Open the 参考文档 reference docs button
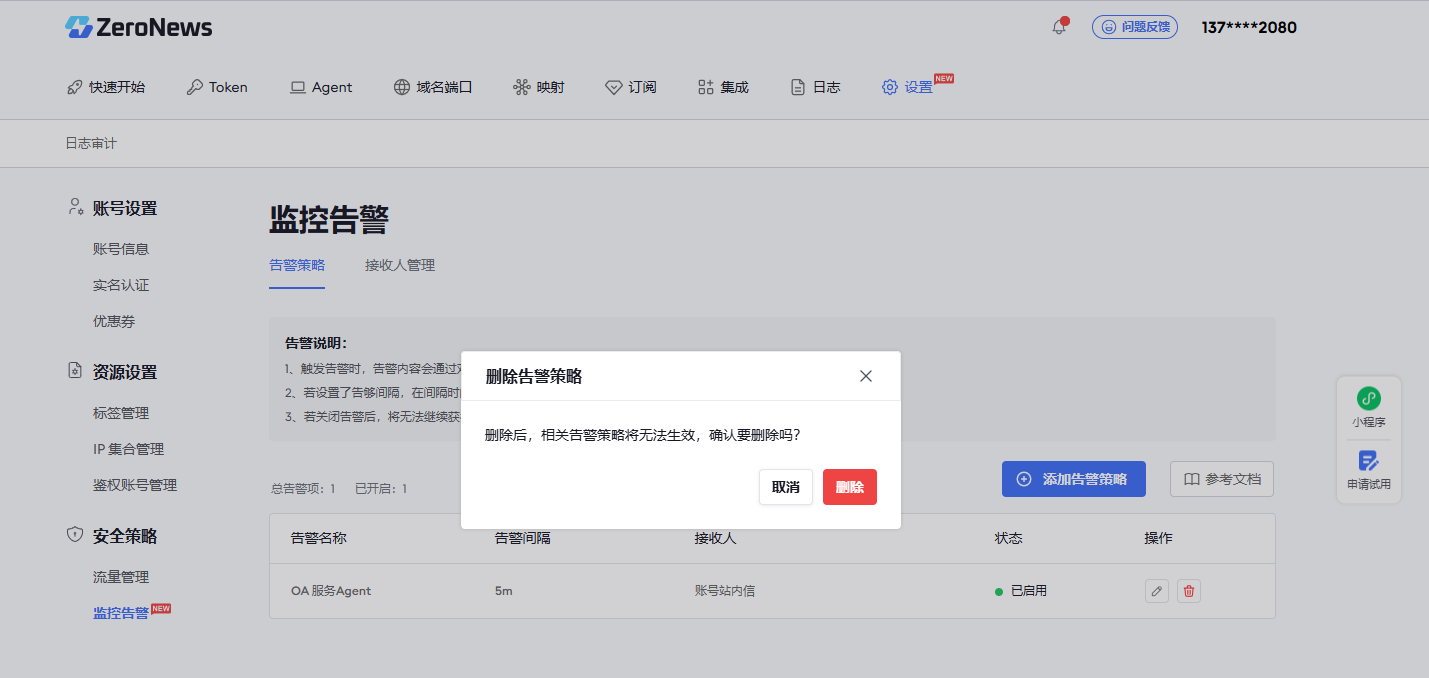Viewport: 1429px width, 678px height. pos(1221,479)
